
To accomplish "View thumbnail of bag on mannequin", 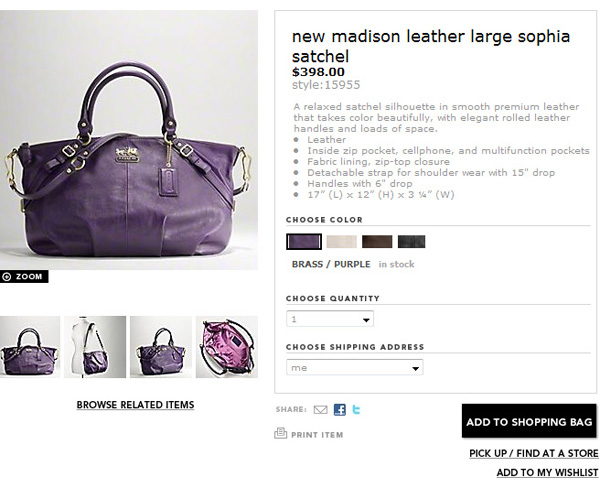I will click(95, 347).
